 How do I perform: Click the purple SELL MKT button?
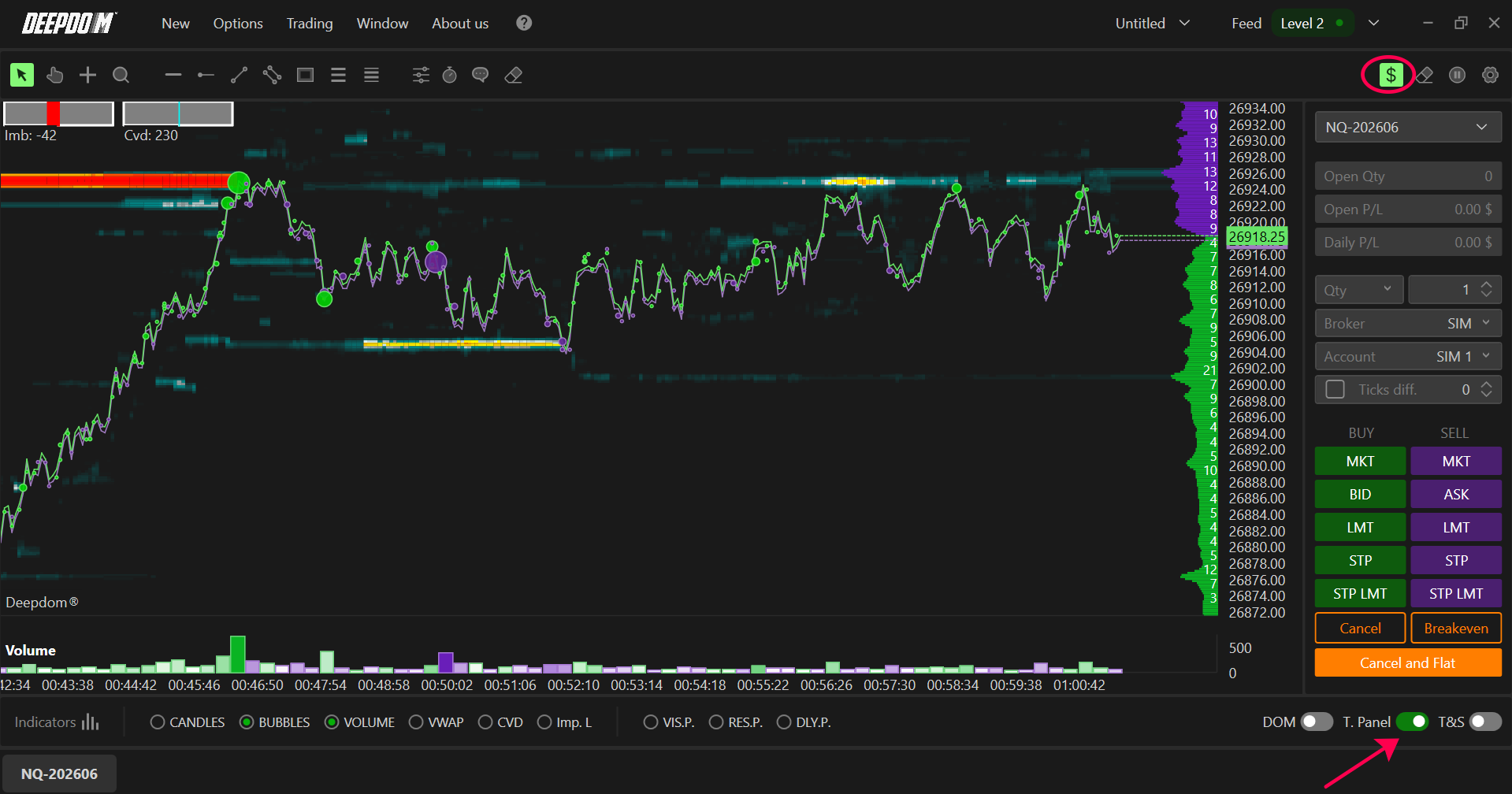coord(1456,461)
